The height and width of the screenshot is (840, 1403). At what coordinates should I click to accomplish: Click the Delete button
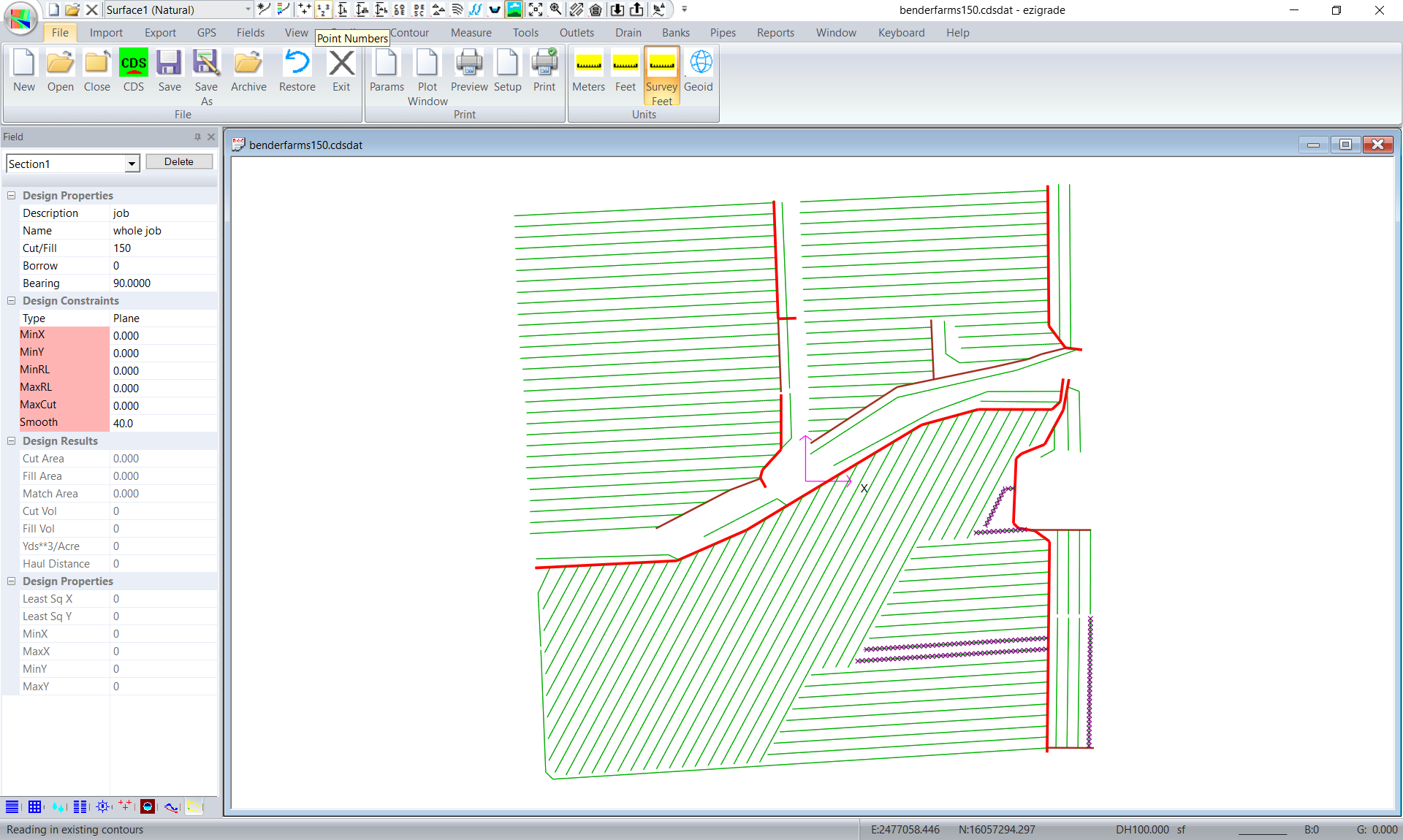(x=179, y=161)
